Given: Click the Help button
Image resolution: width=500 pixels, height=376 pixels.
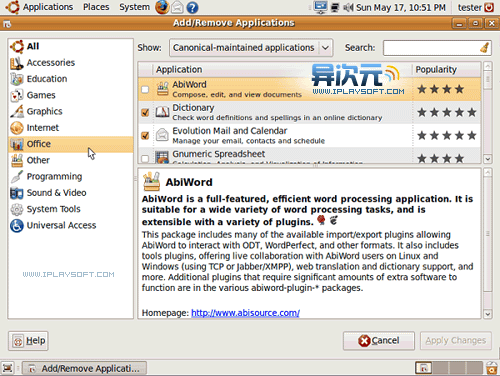Looking at the screenshot, I should click(x=28, y=341).
